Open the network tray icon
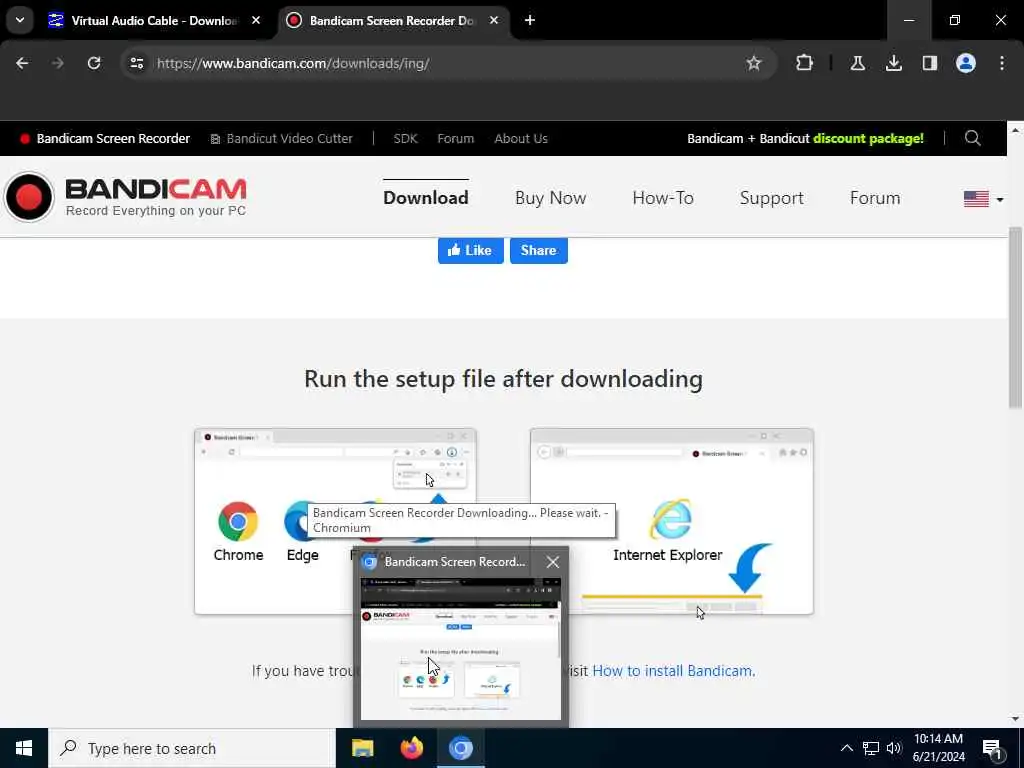 pyautogui.click(x=871, y=748)
